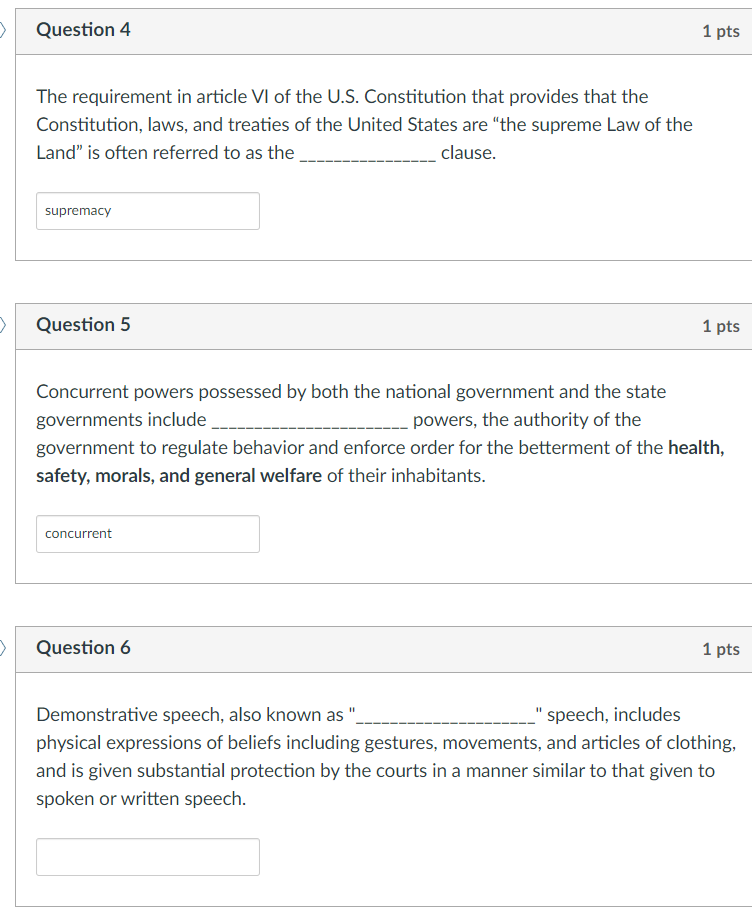Click the word "concurrent" inside its answer box
The width and height of the screenshot is (752, 913).
coord(79,533)
